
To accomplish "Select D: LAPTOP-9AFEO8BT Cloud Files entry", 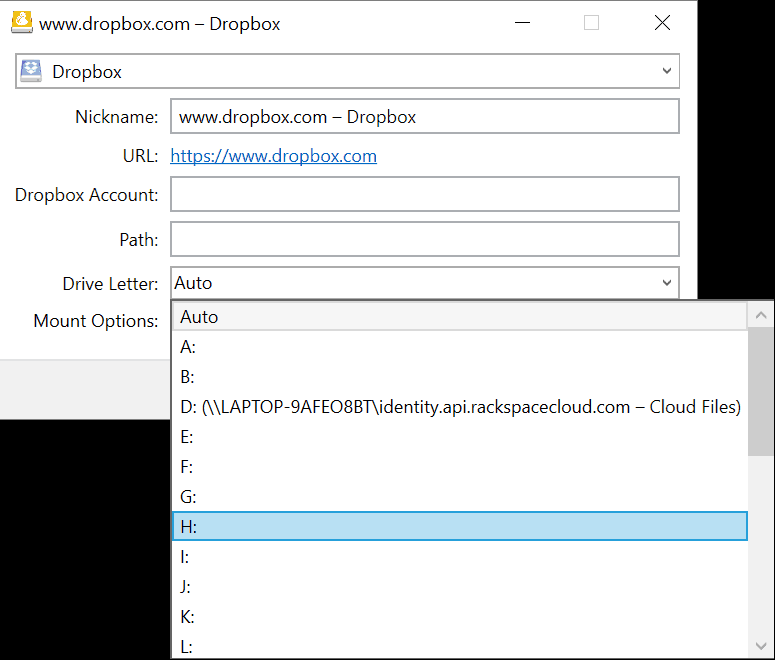I will (460, 407).
